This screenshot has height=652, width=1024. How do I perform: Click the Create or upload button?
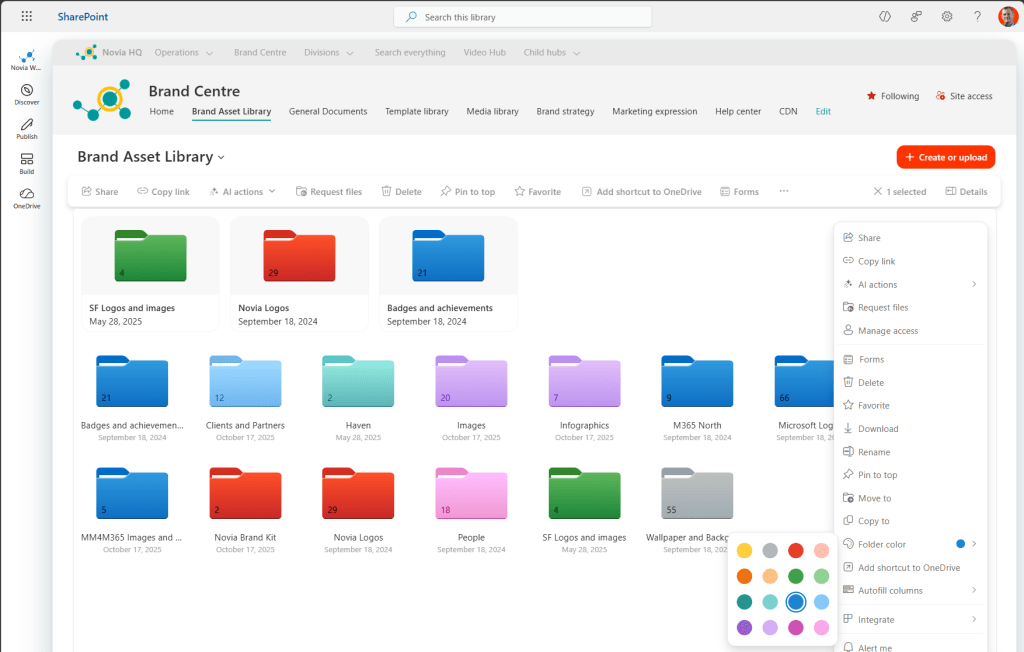point(945,157)
